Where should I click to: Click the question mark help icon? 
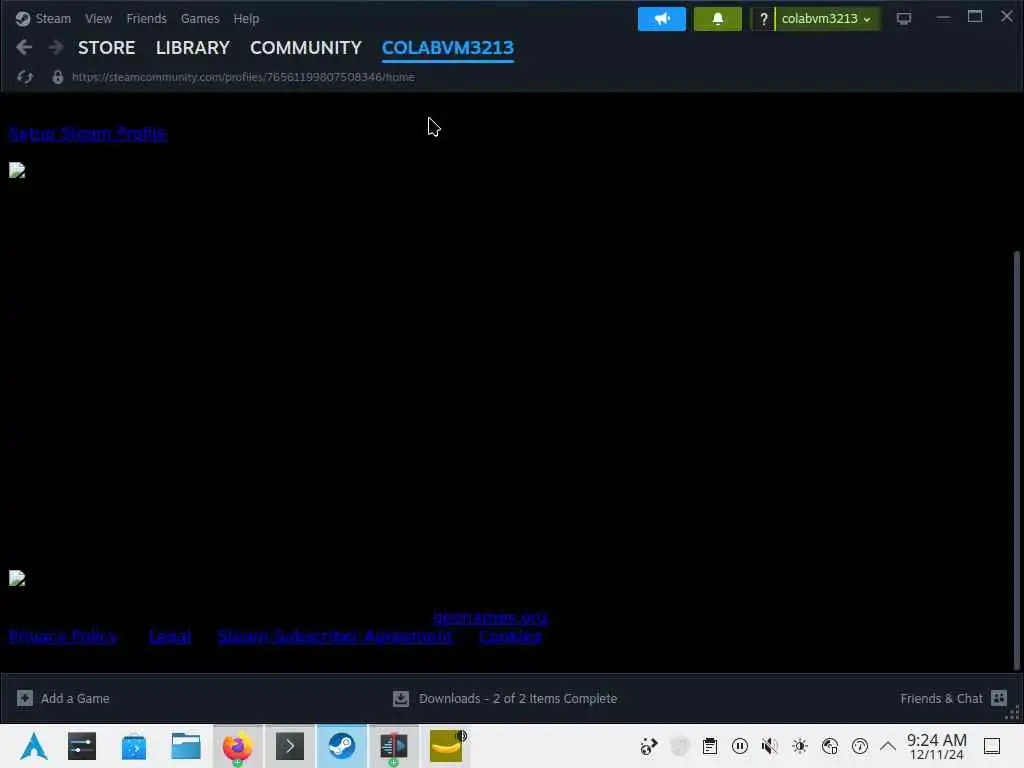point(763,19)
